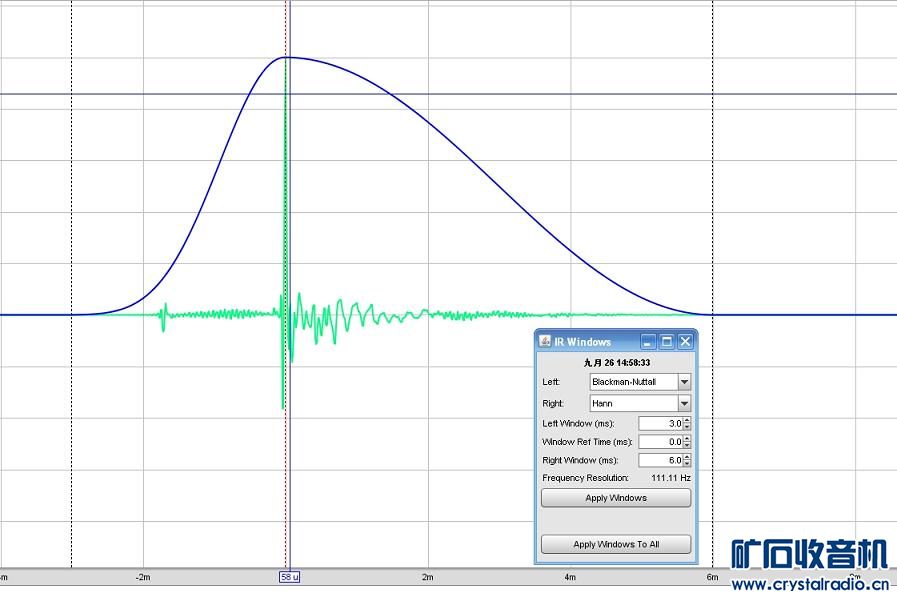The image size is (897, 597).
Task: Open the Left window type dropdown (Blackman-Nuttall)
Action: tap(684, 382)
